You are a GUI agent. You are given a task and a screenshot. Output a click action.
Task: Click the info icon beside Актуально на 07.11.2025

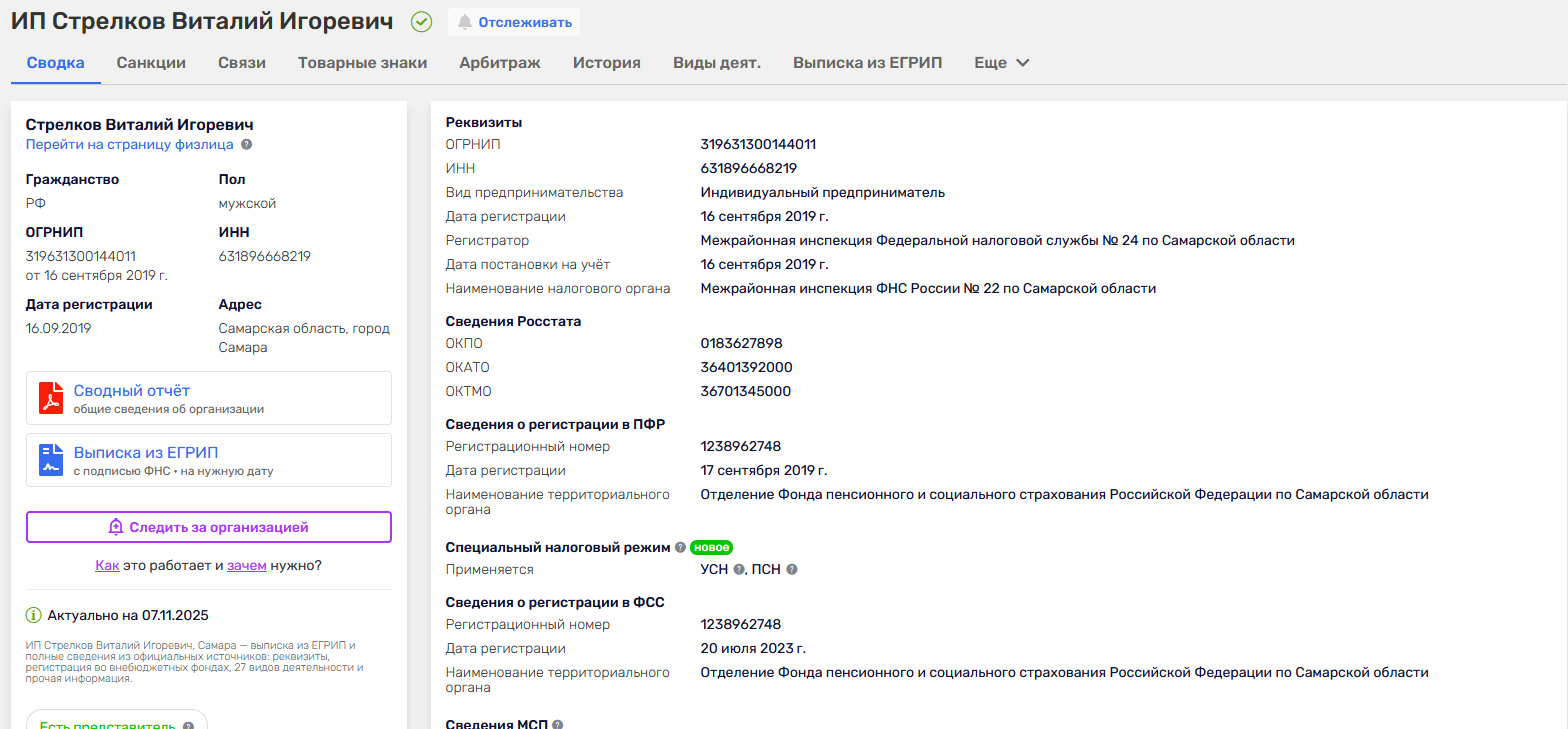click(34, 615)
